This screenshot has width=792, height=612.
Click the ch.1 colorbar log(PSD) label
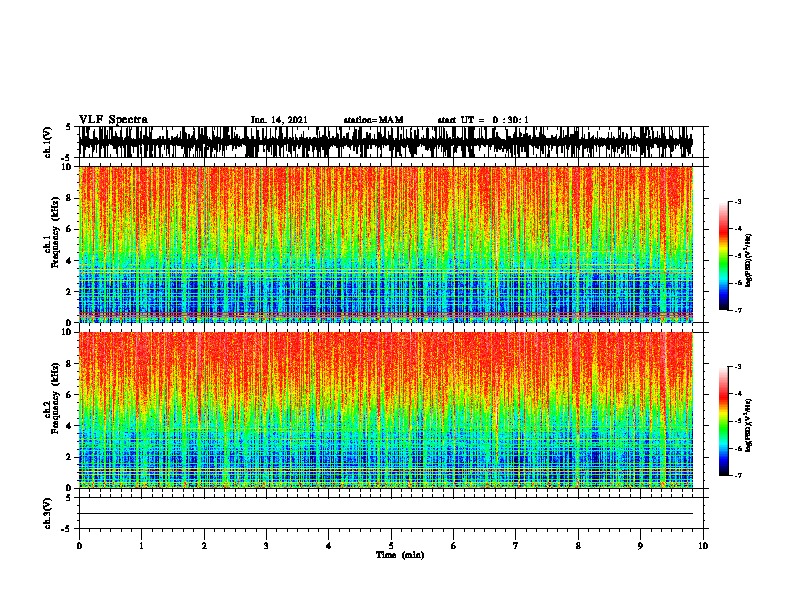click(x=749, y=260)
